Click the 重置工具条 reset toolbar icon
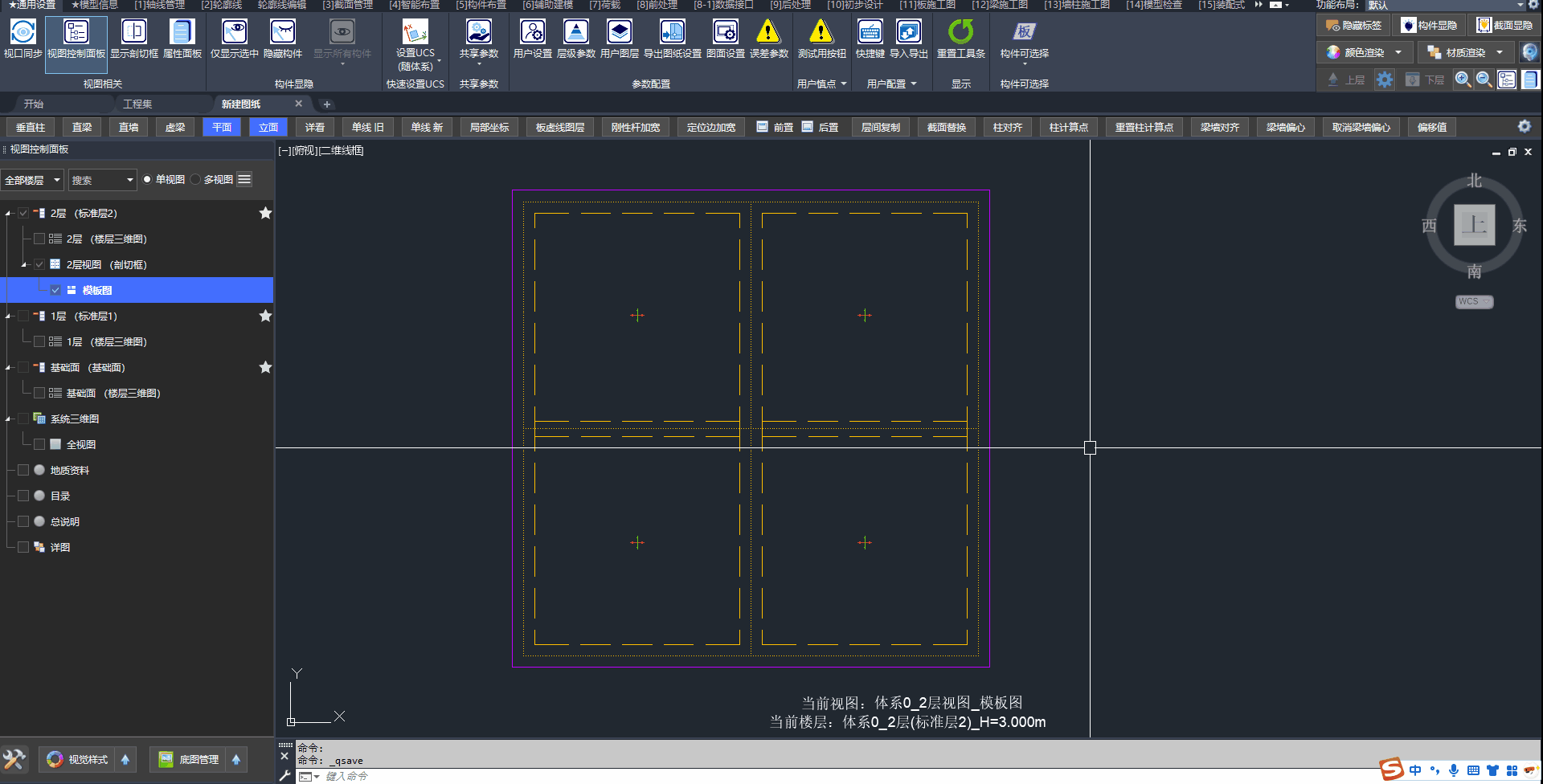Screen dimensions: 1543x784 pos(960,32)
